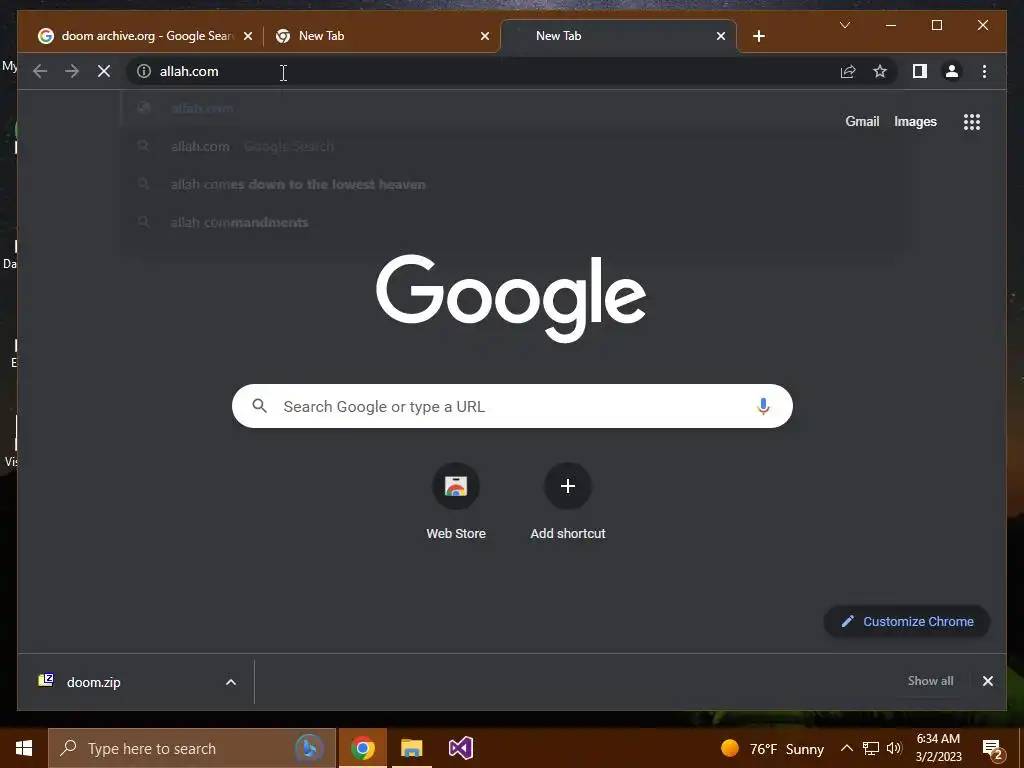Select the rightmost New Tab
This screenshot has height=768, width=1024.
[618, 36]
